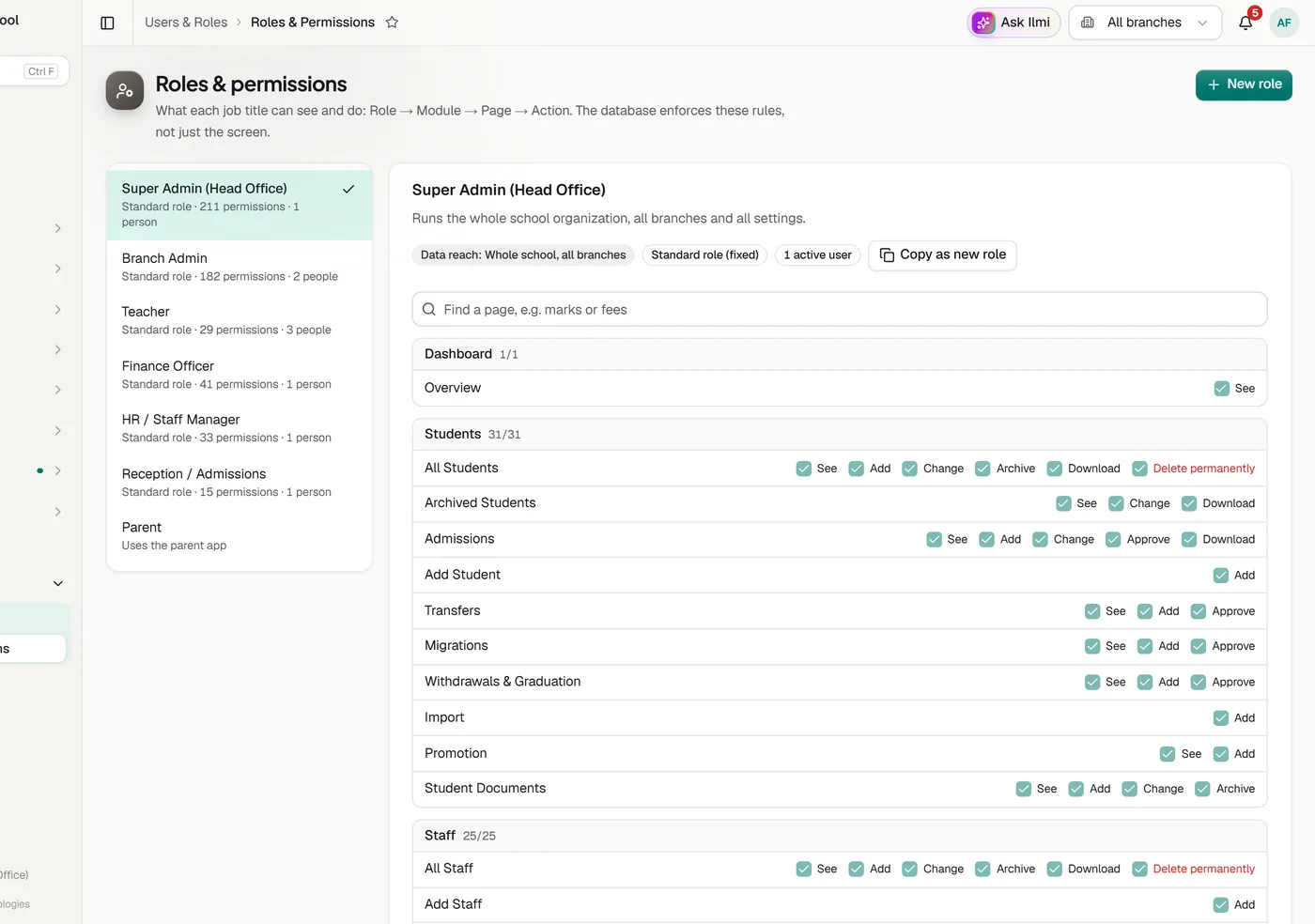Toggle See checkbox for Promotion
The width and height of the screenshot is (1315, 924).
tap(1168, 754)
